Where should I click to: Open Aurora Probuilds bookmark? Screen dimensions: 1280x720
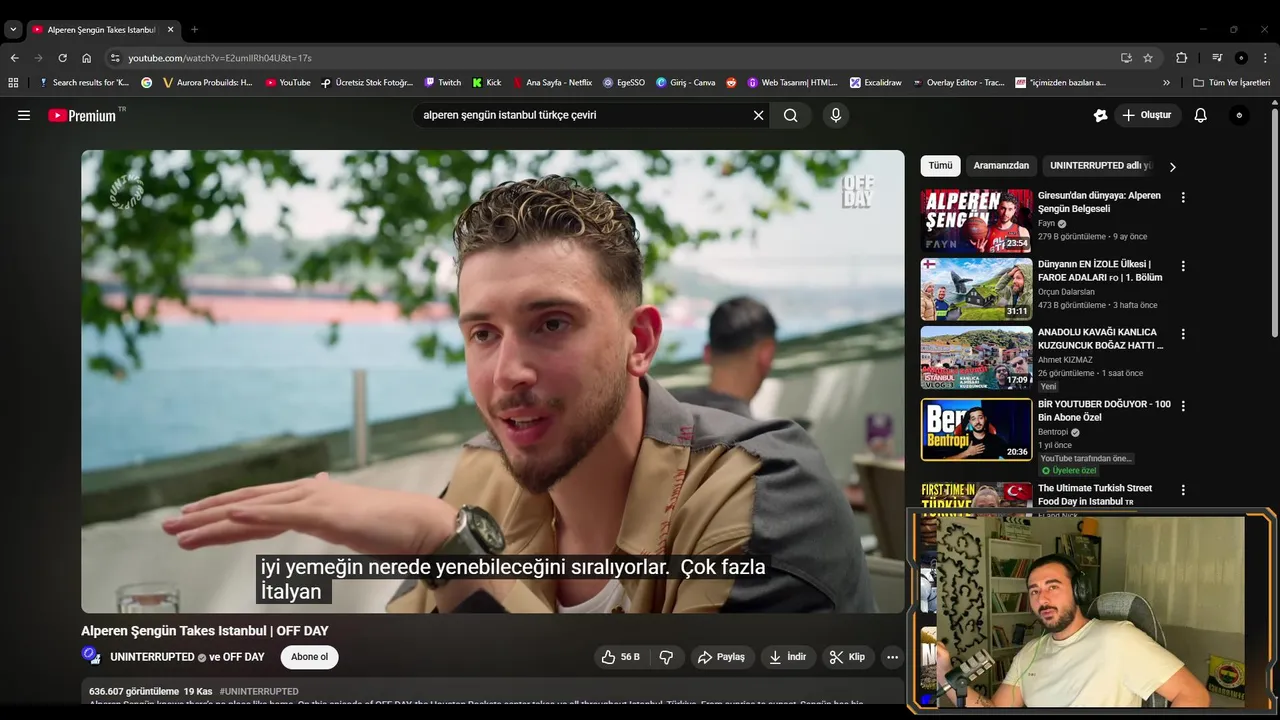208,83
